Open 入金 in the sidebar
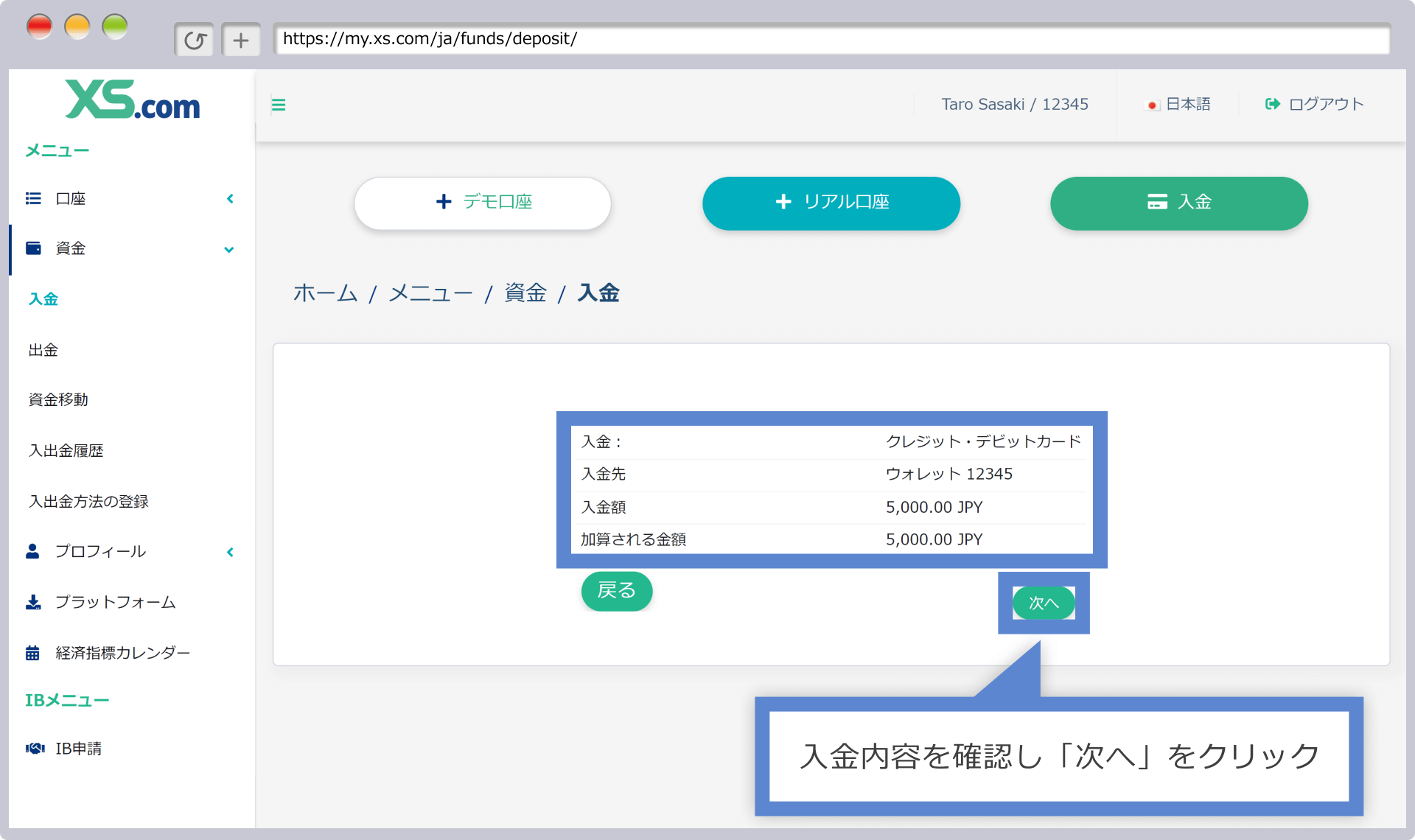This screenshot has height=840, width=1415. click(43, 299)
